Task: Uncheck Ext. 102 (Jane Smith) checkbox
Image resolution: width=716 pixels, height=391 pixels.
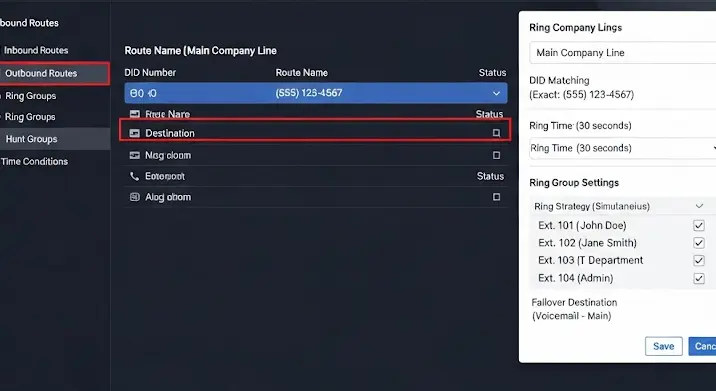Action: [699, 243]
